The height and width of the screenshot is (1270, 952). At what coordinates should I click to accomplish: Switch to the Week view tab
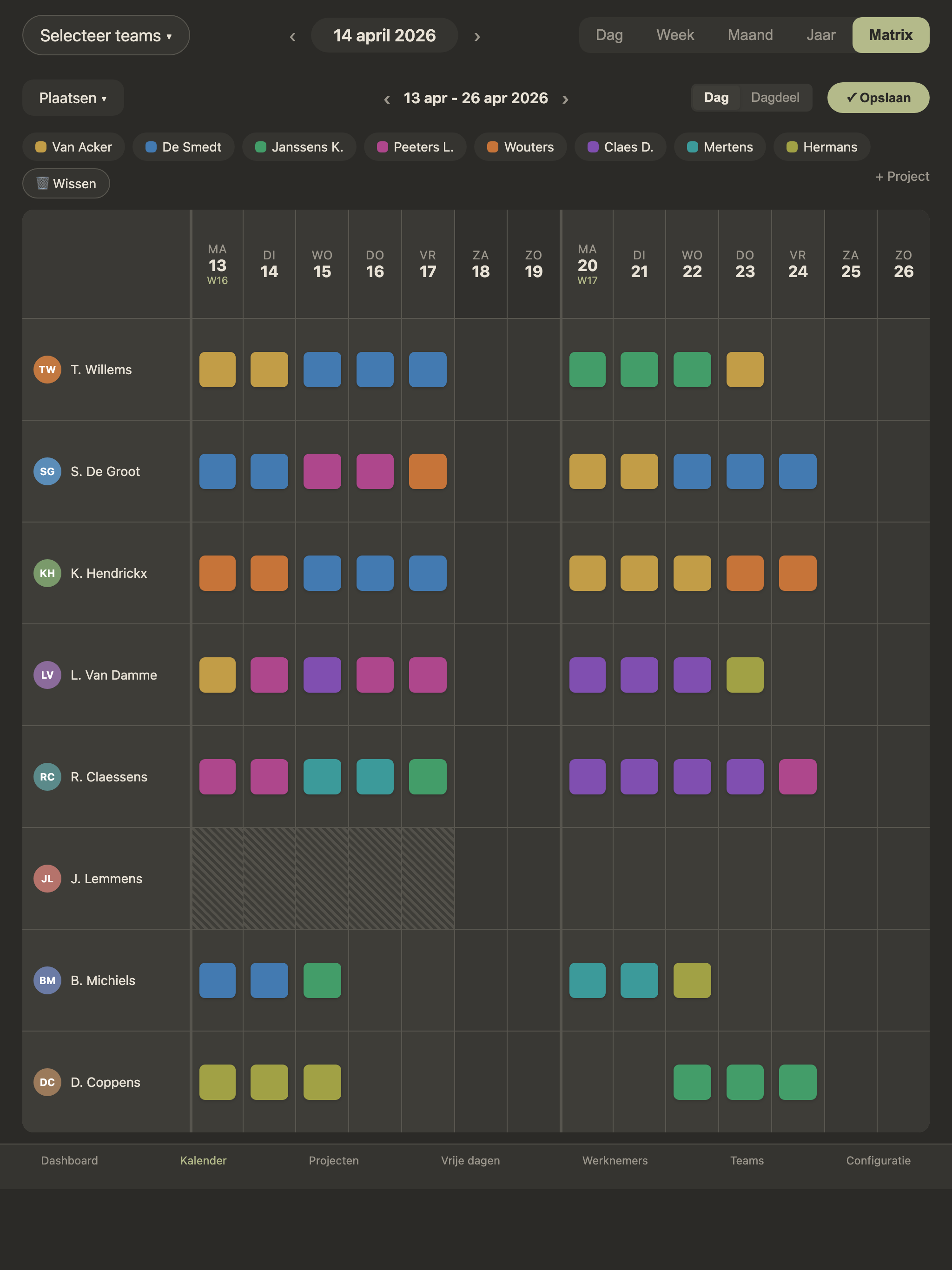coord(674,35)
